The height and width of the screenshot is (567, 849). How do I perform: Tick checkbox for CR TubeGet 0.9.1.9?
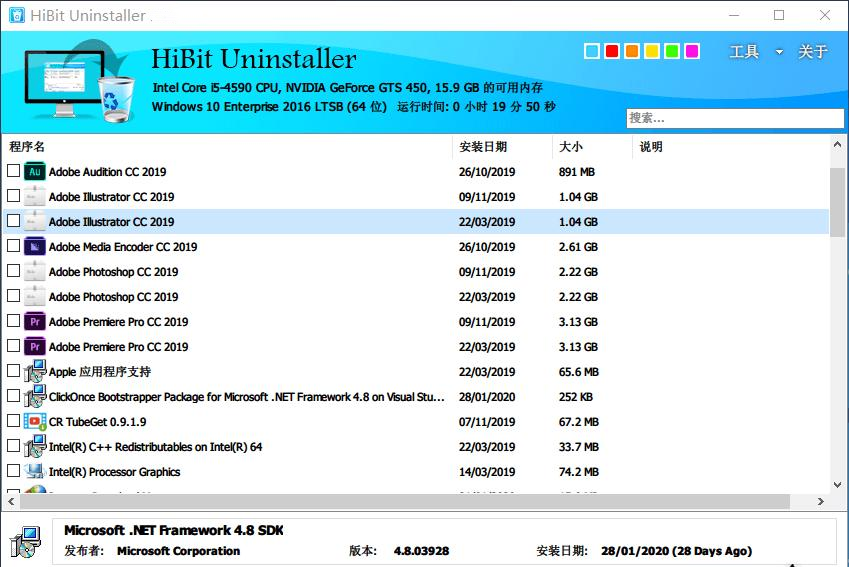tap(14, 421)
